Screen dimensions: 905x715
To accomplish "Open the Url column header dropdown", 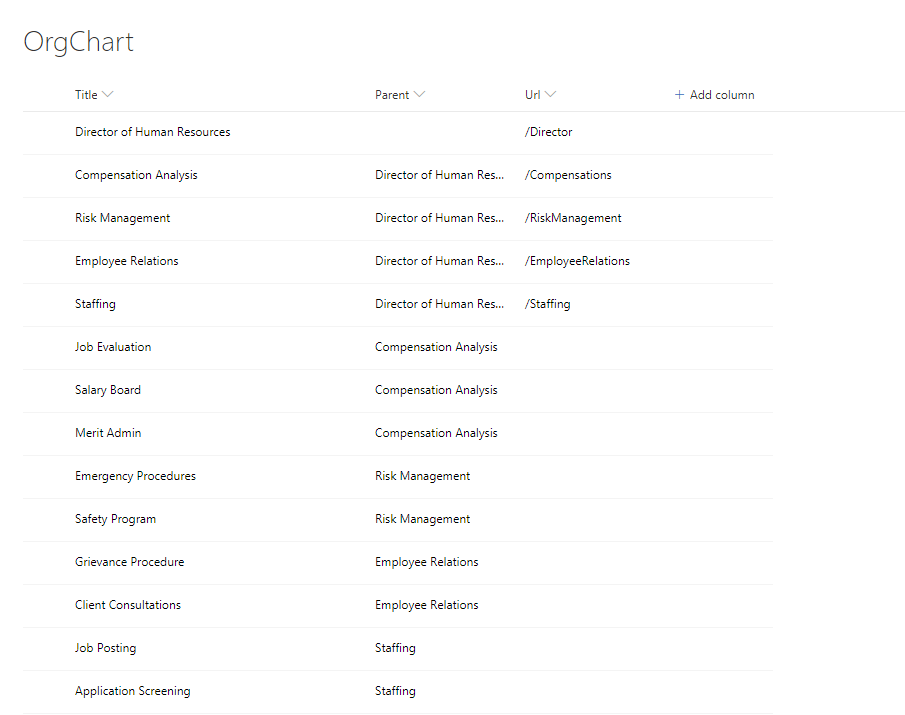I will [x=550, y=95].
